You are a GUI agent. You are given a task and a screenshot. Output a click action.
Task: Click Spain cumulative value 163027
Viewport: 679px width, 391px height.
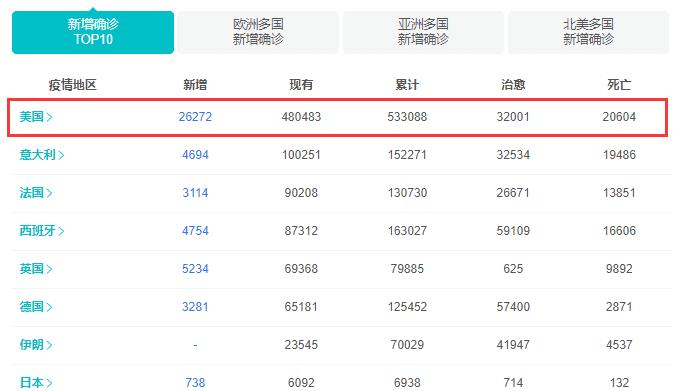(x=407, y=231)
